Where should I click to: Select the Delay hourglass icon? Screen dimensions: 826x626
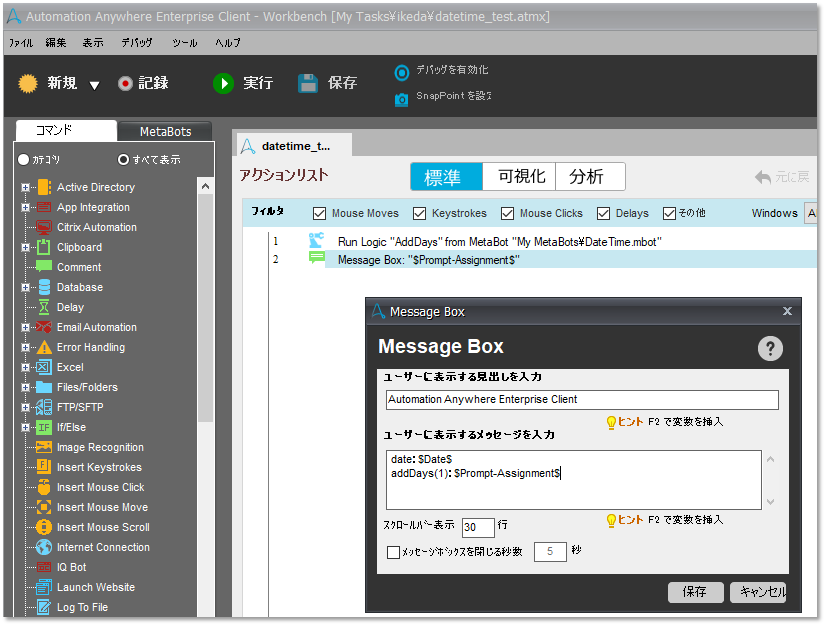[x=44, y=307]
